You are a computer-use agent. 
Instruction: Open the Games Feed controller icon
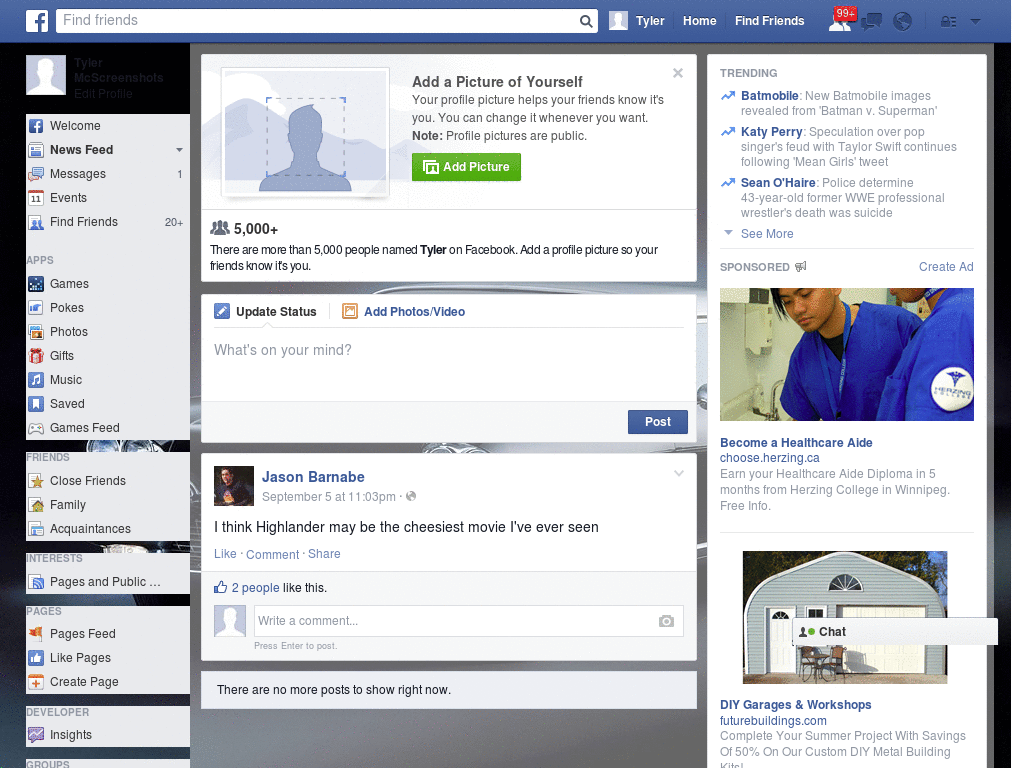point(36,428)
